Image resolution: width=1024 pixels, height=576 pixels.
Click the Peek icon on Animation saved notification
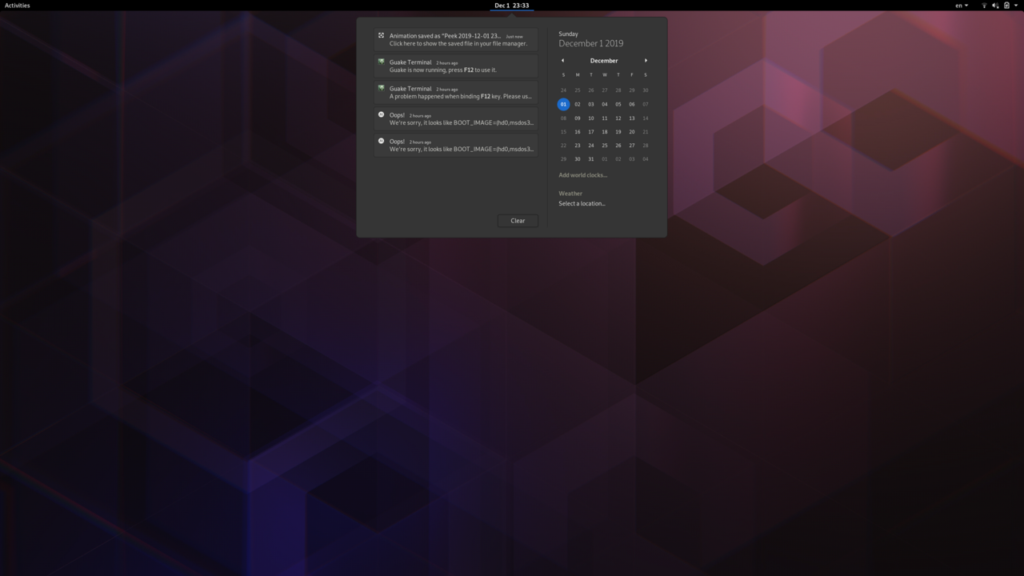tap(381, 35)
